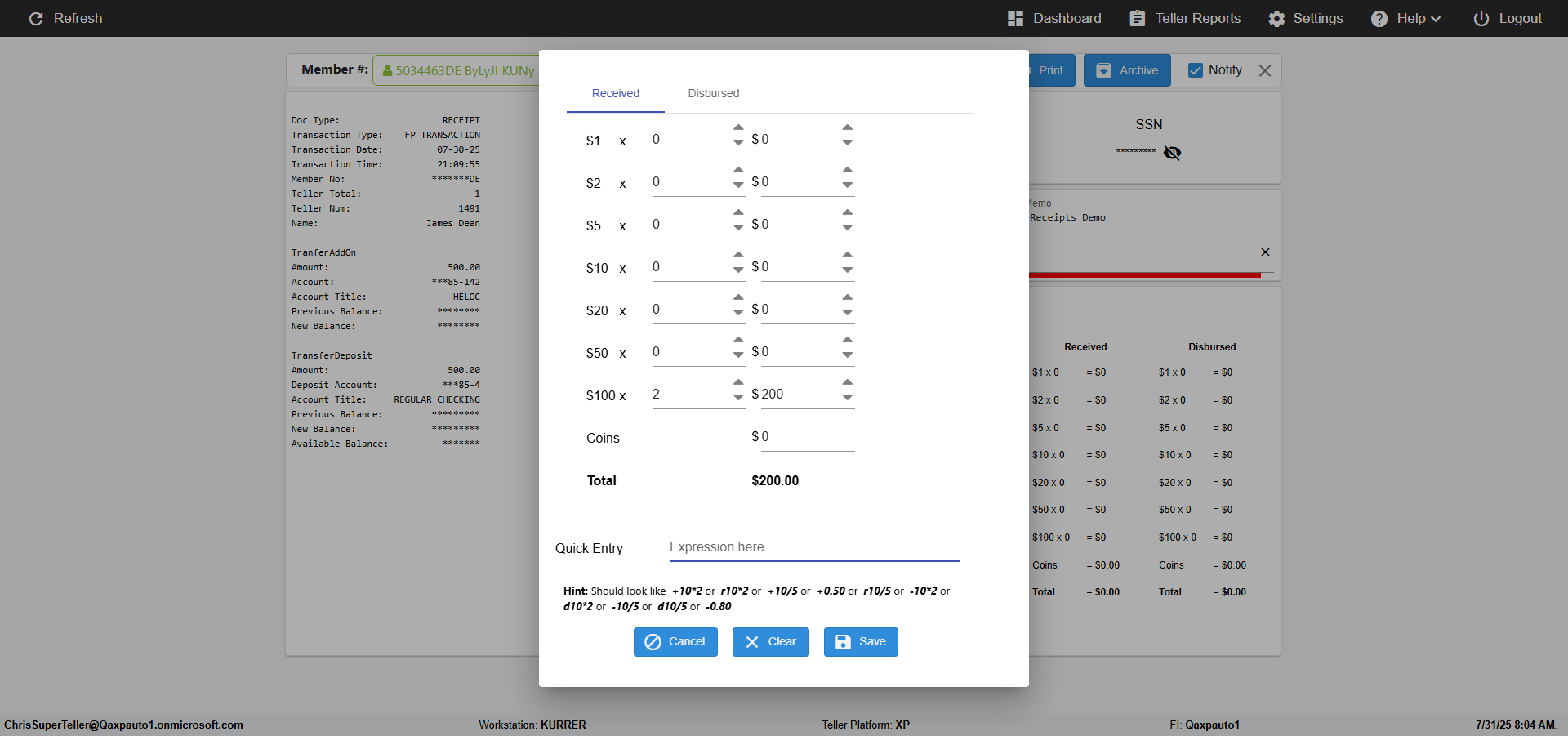
Task: Decrease $50 dollar amount down arrow
Action: tap(848, 355)
